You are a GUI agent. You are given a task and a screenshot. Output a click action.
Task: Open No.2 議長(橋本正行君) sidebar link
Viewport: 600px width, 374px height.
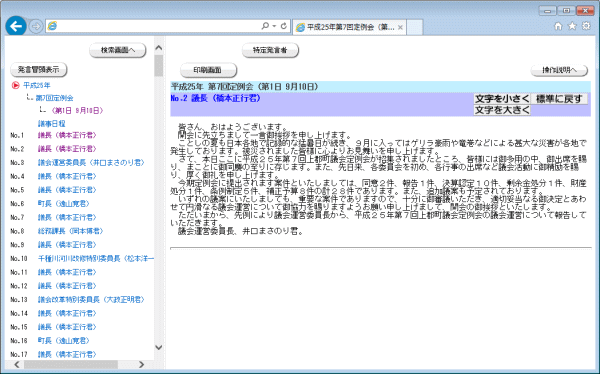[x=67, y=149]
